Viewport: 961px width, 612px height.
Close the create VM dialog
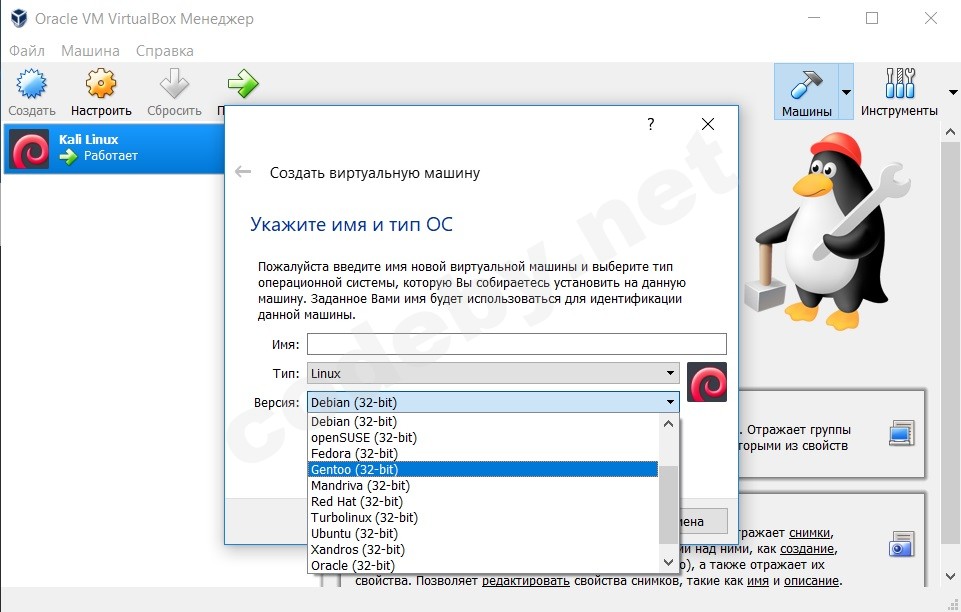[708, 124]
